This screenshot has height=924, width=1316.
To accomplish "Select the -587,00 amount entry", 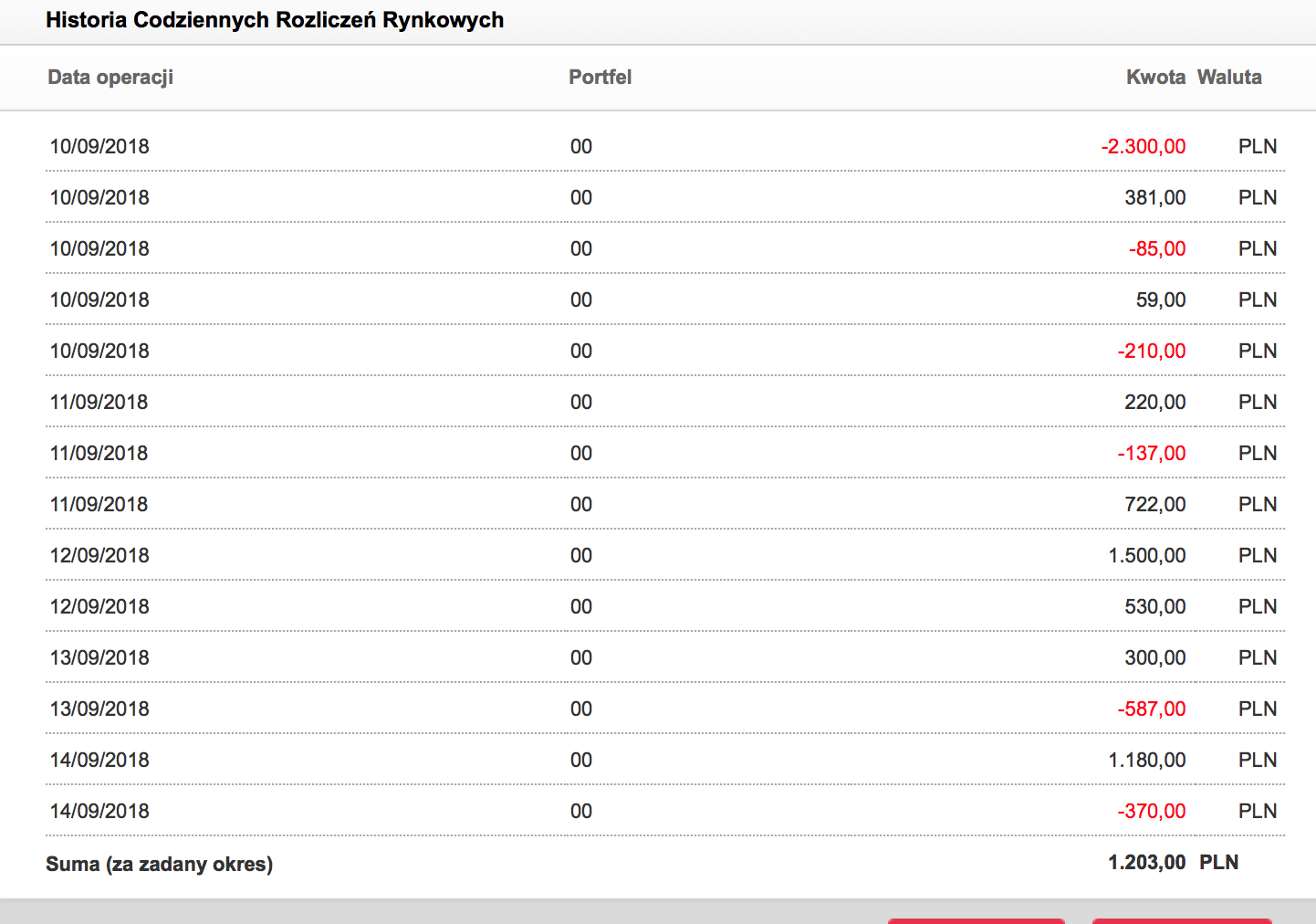I will 1151,709.
